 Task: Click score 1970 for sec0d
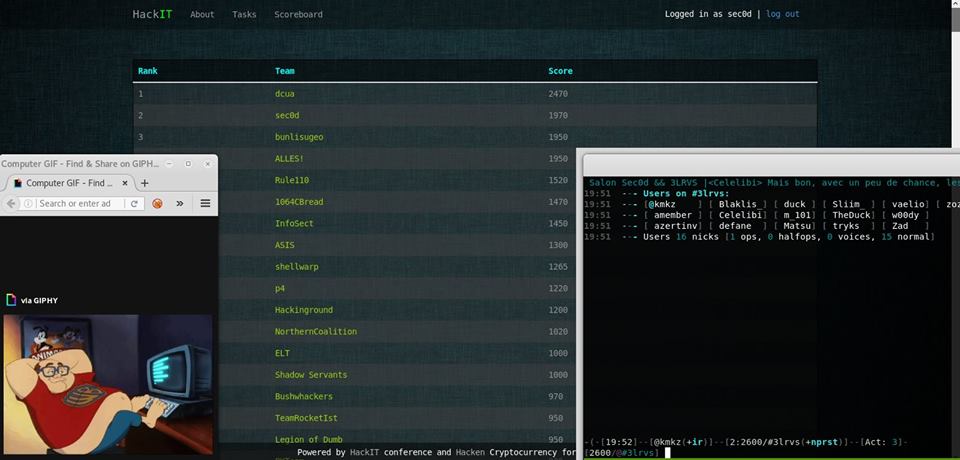pos(558,115)
